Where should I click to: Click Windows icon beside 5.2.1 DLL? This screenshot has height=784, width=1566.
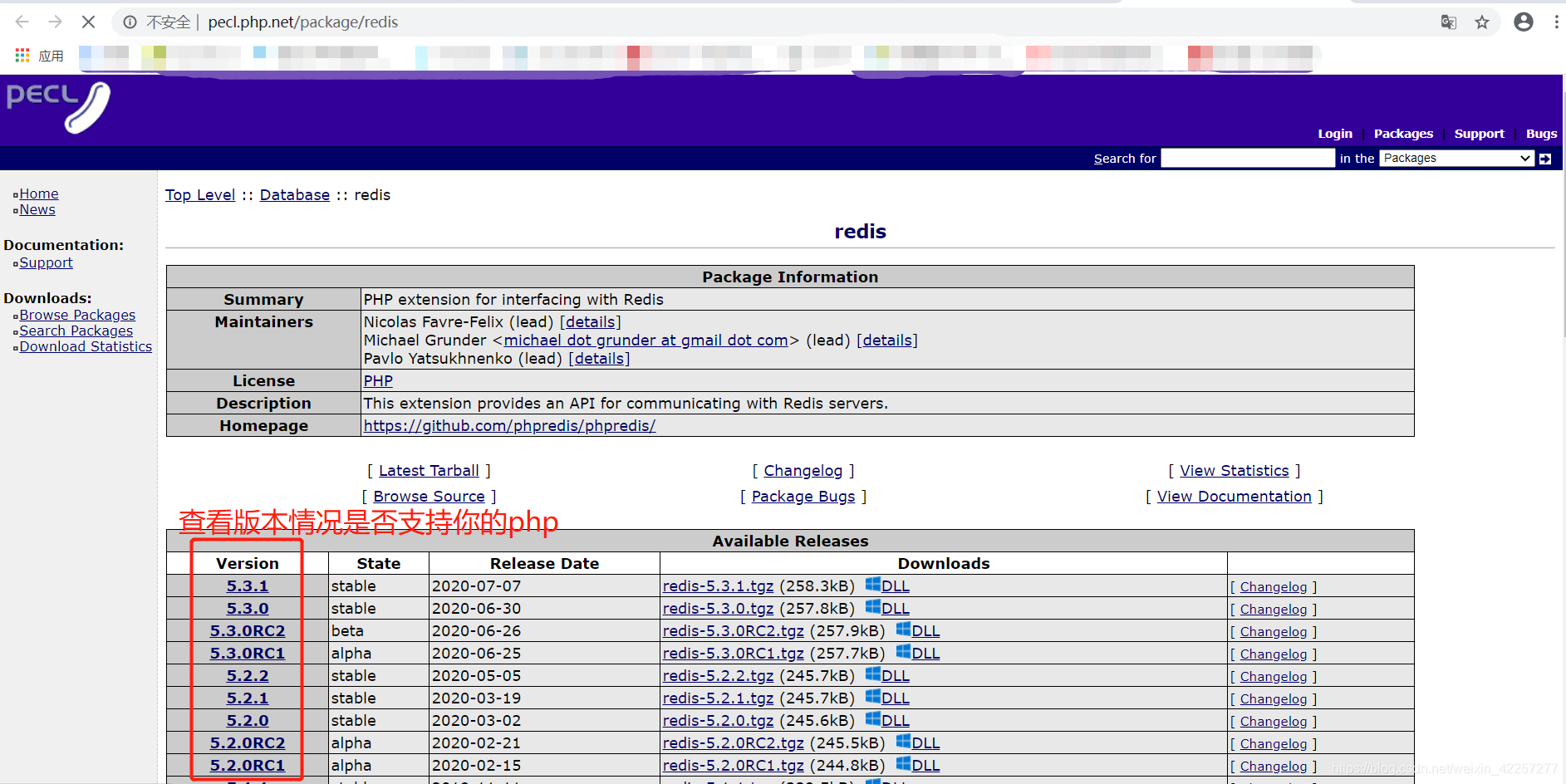tap(872, 696)
